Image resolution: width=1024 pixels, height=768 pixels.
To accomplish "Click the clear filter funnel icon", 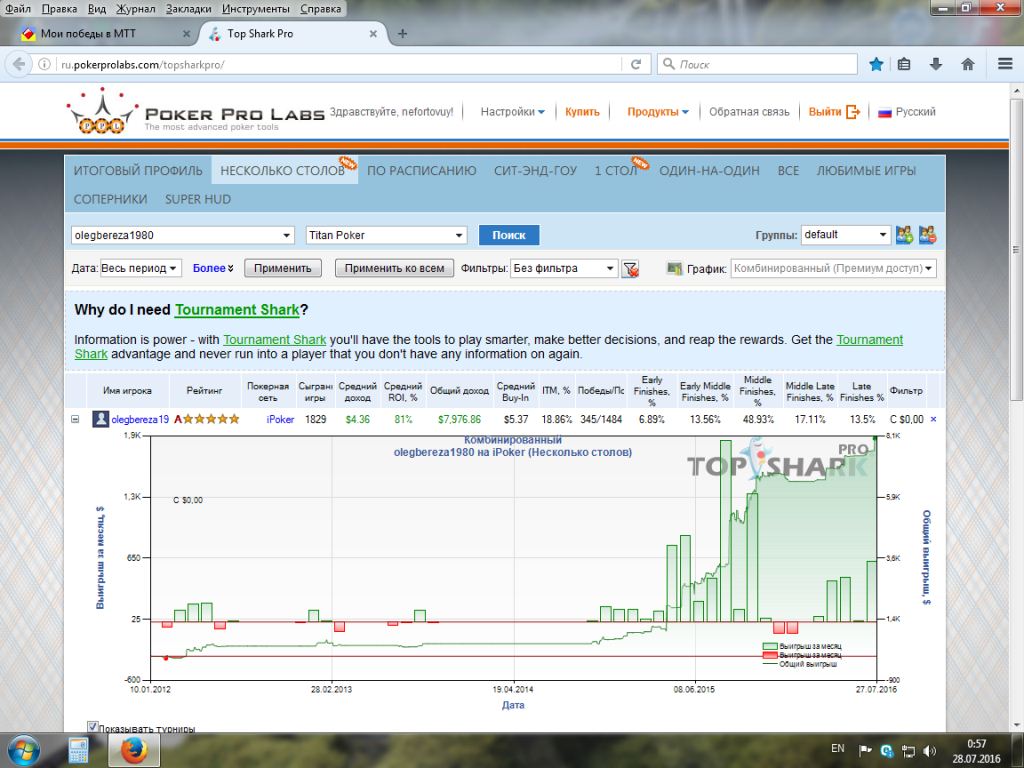I will point(630,268).
